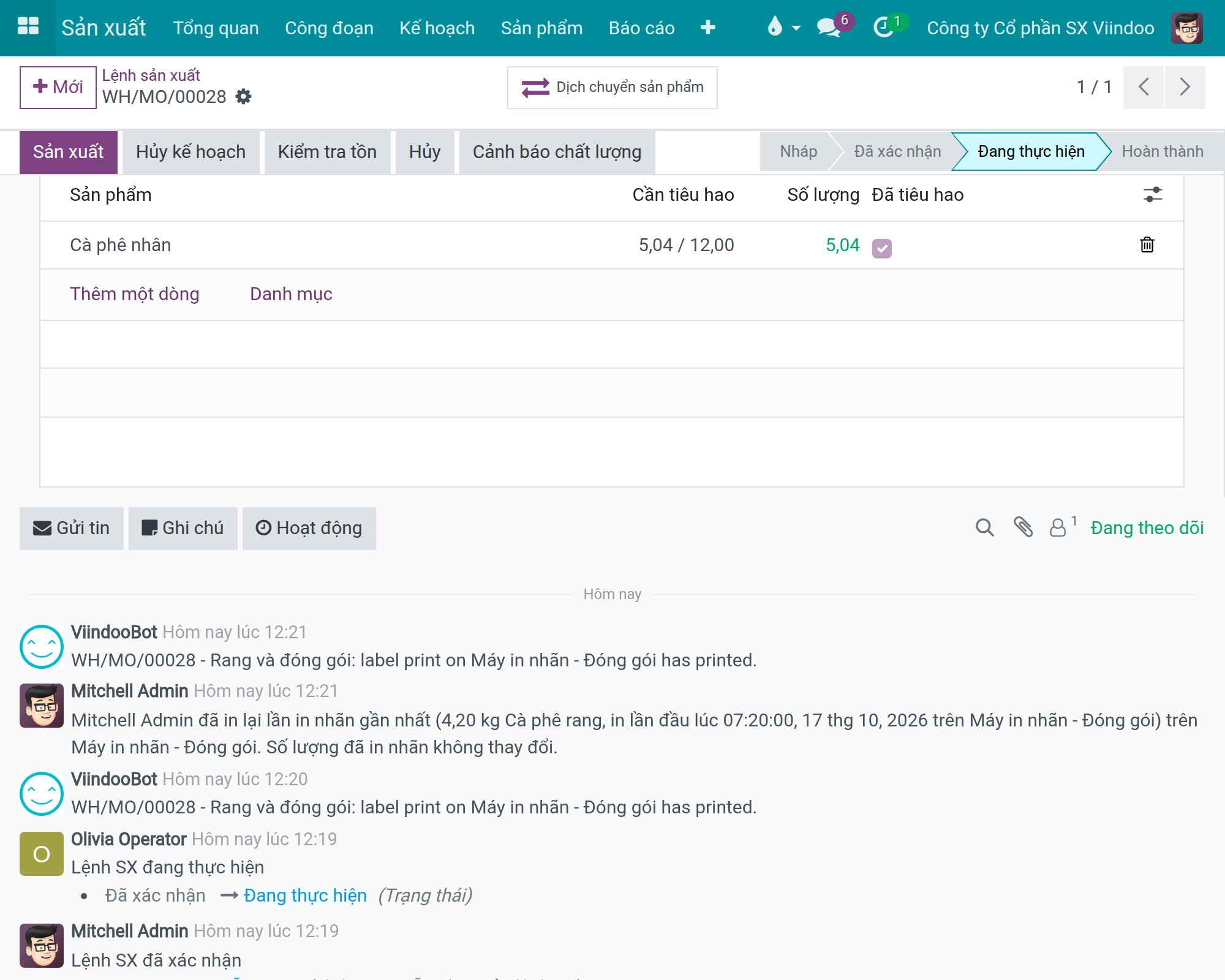Image resolution: width=1225 pixels, height=980 pixels.
Task: Go to the previous record arrow
Action: [x=1144, y=87]
